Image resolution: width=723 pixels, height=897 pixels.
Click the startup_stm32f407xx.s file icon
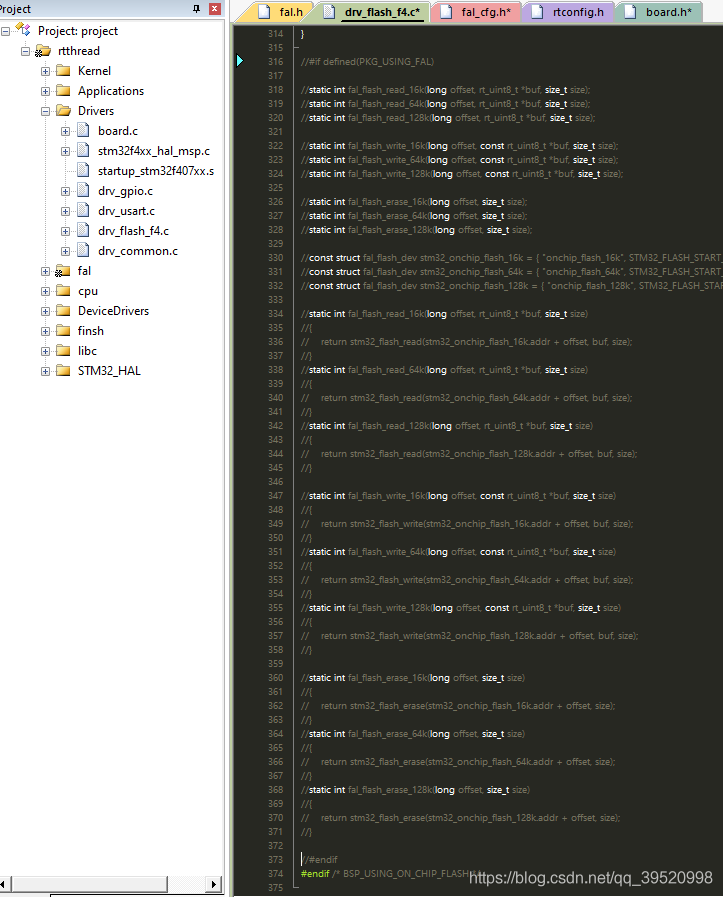(83, 170)
